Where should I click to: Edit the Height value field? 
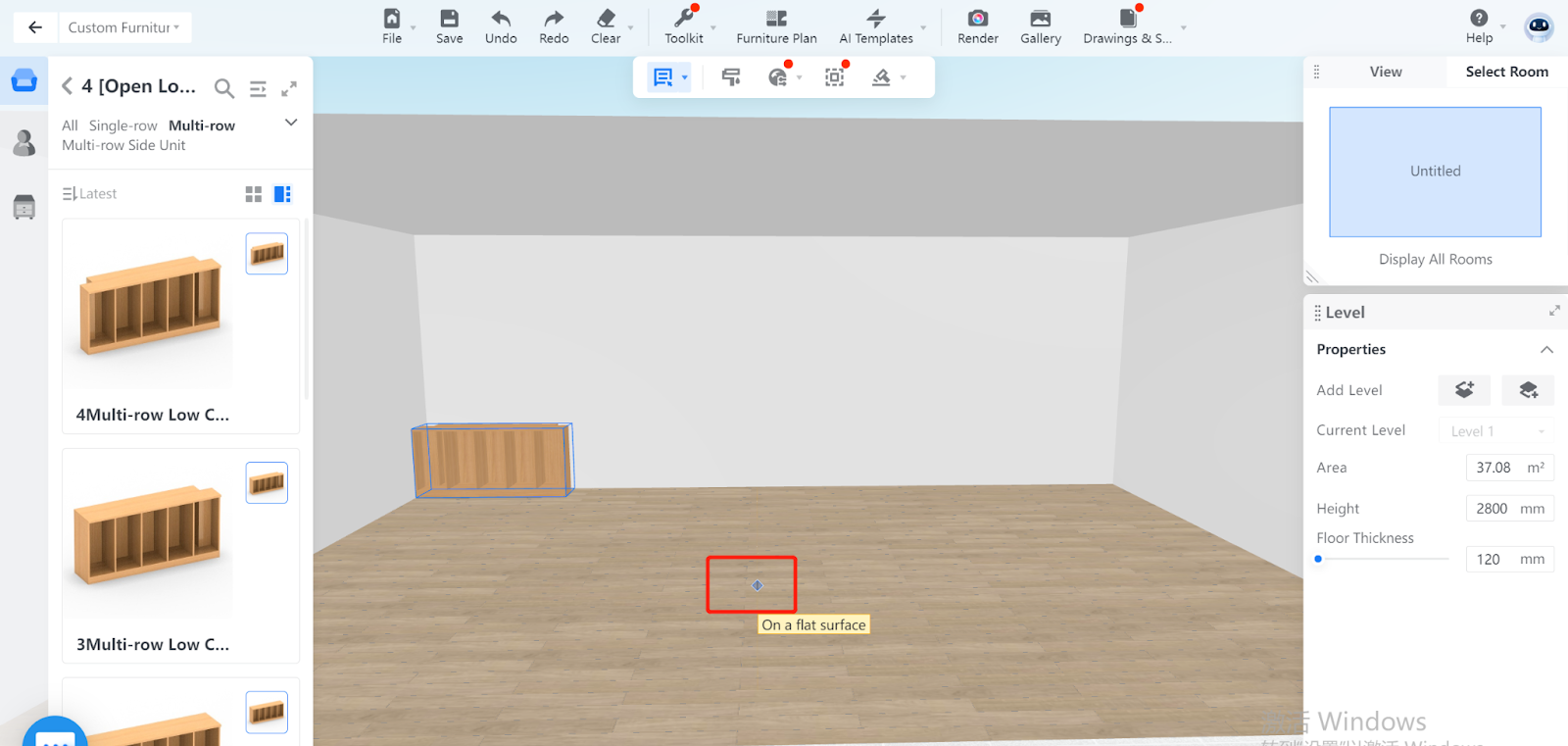[x=1510, y=509]
